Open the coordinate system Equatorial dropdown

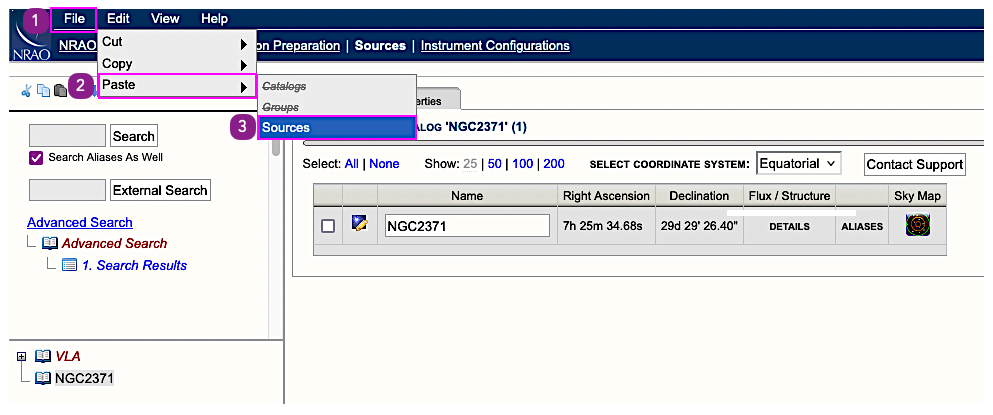click(798, 163)
